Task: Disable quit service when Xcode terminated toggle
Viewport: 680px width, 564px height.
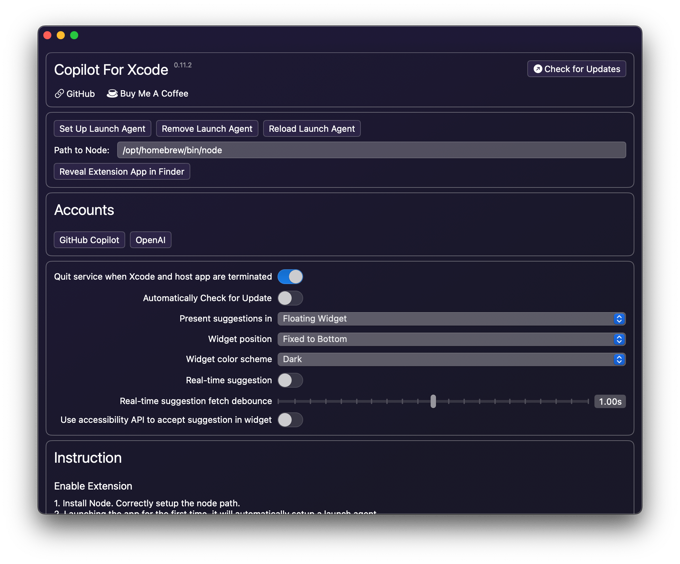Action: (x=290, y=277)
